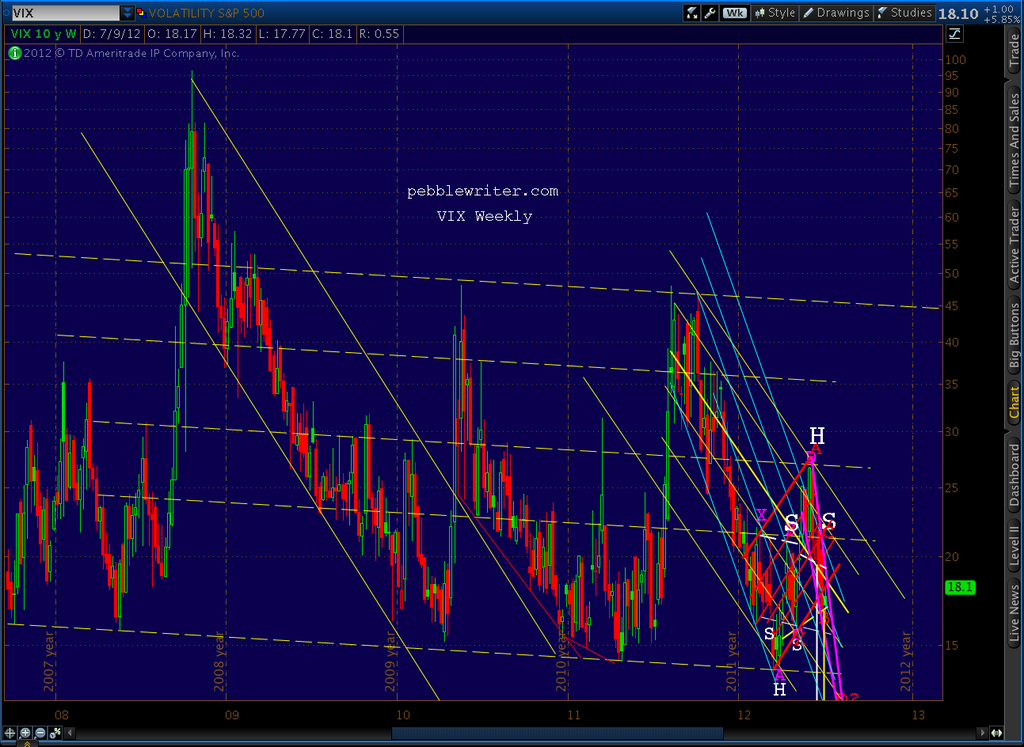Click the percent zoom icon
Viewport: 1024px width, 747px height.
click(56, 733)
